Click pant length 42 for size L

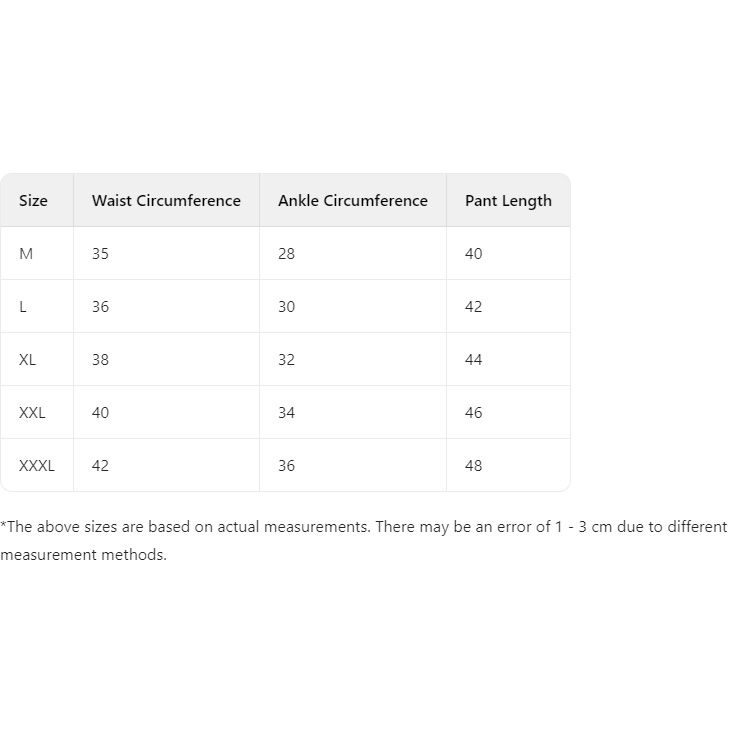[x=474, y=307]
